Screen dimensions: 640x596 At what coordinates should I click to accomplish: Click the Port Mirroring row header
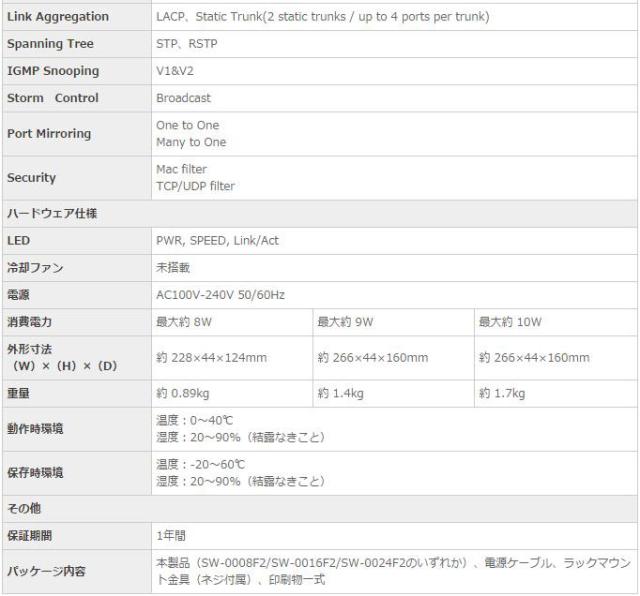[49, 134]
